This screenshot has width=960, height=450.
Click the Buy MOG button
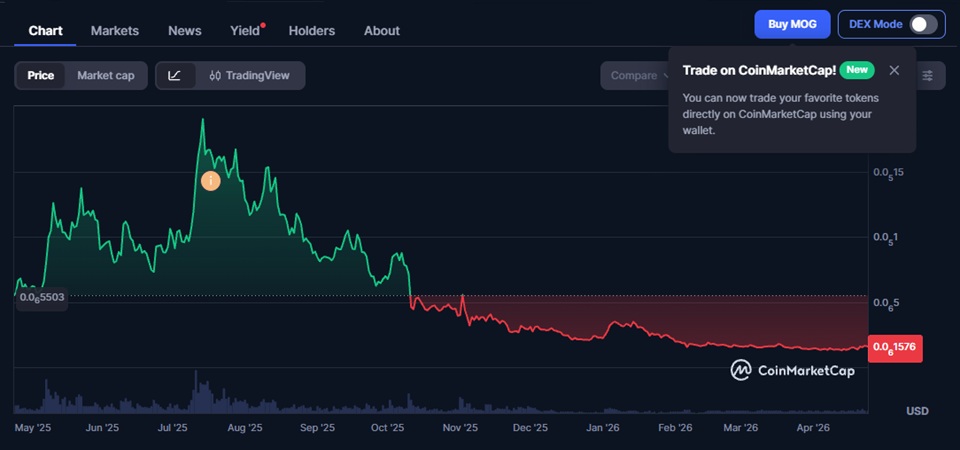[792, 24]
